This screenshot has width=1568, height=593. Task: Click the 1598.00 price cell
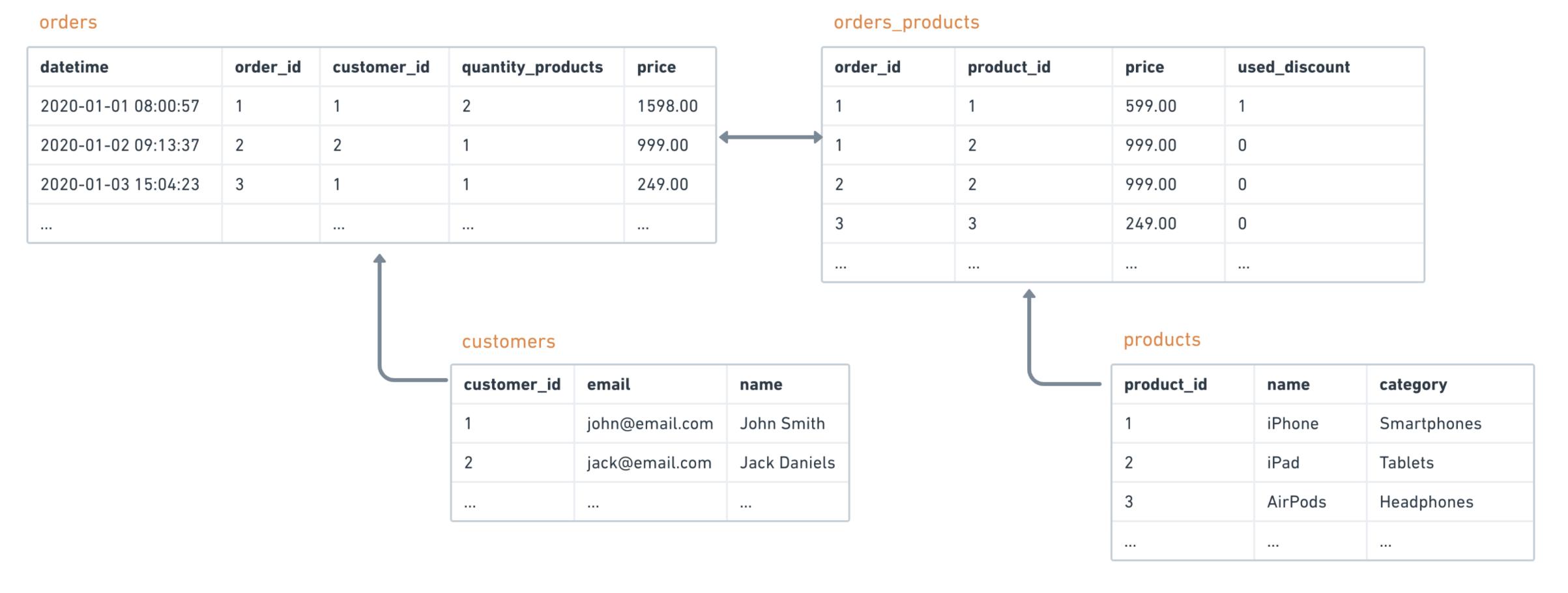(x=667, y=106)
